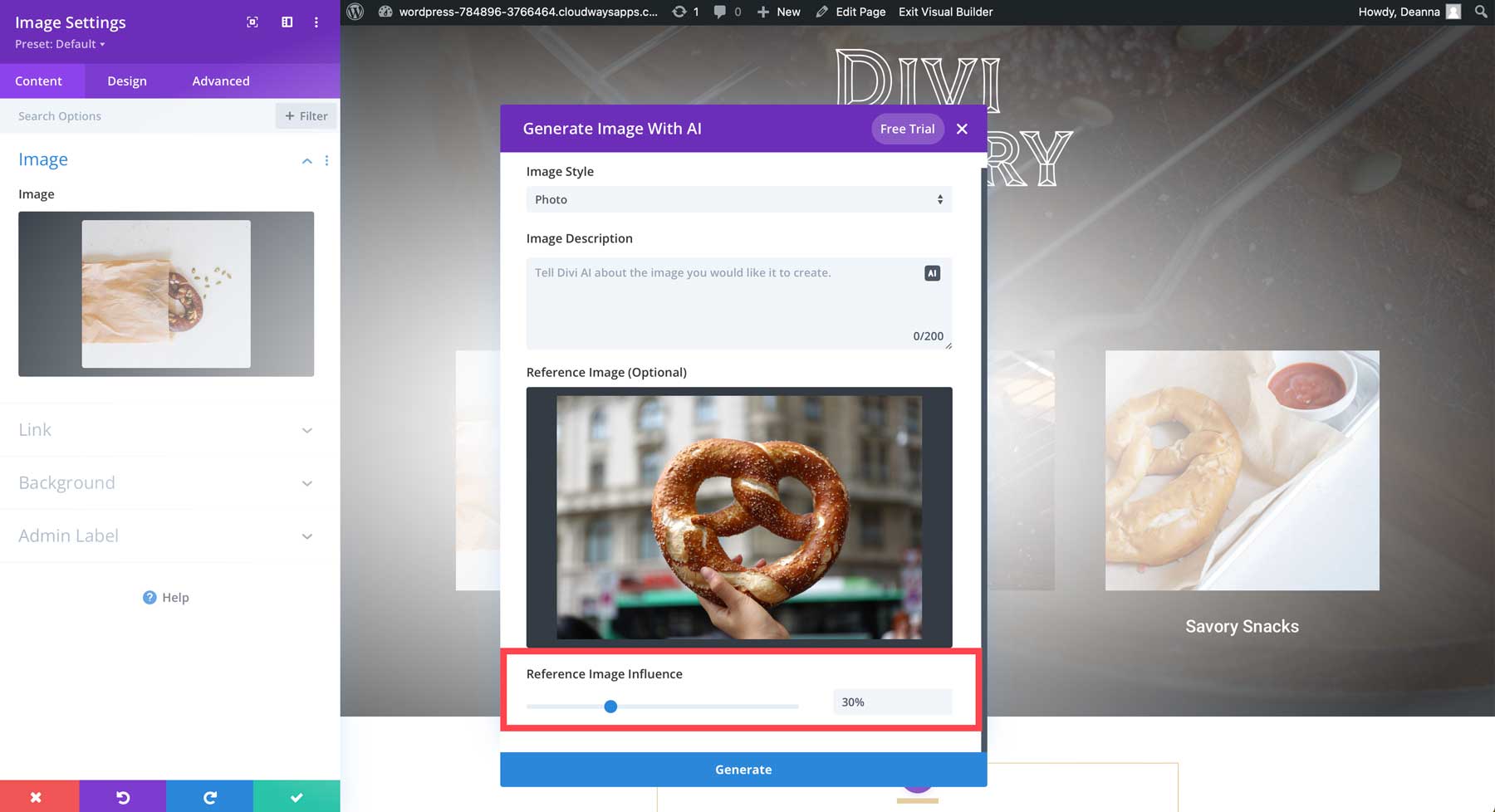
Task: Click the Savory Snacks pretzel image
Action: pyautogui.click(x=1243, y=471)
